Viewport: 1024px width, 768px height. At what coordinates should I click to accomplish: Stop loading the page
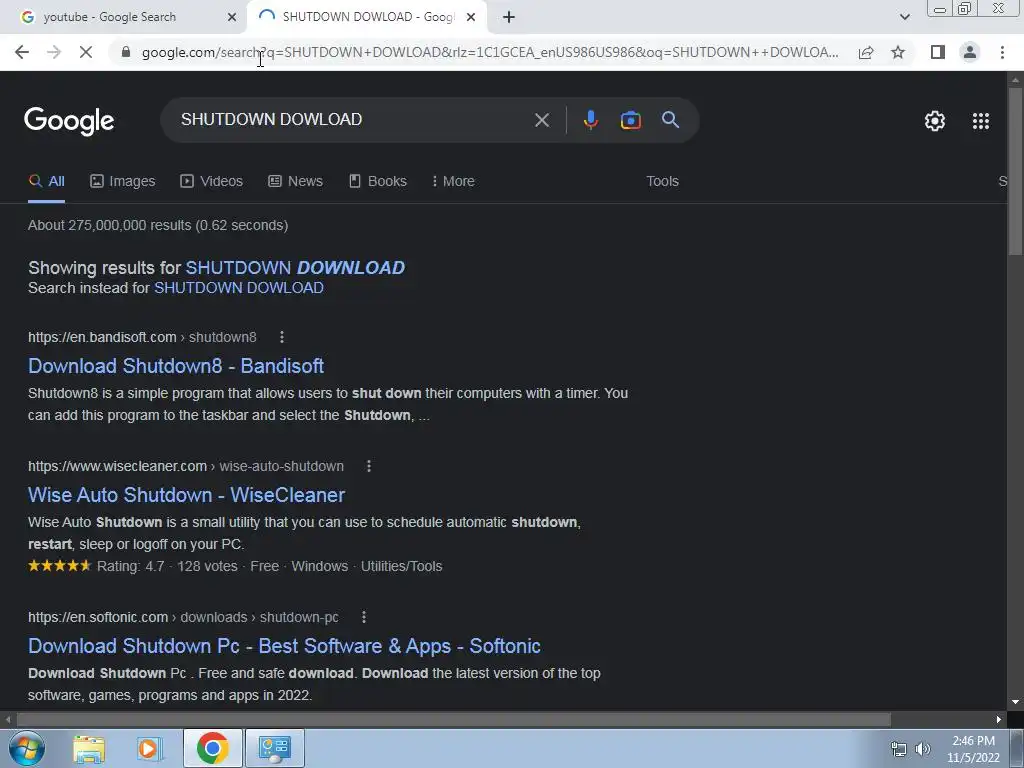(x=86, y=52)
